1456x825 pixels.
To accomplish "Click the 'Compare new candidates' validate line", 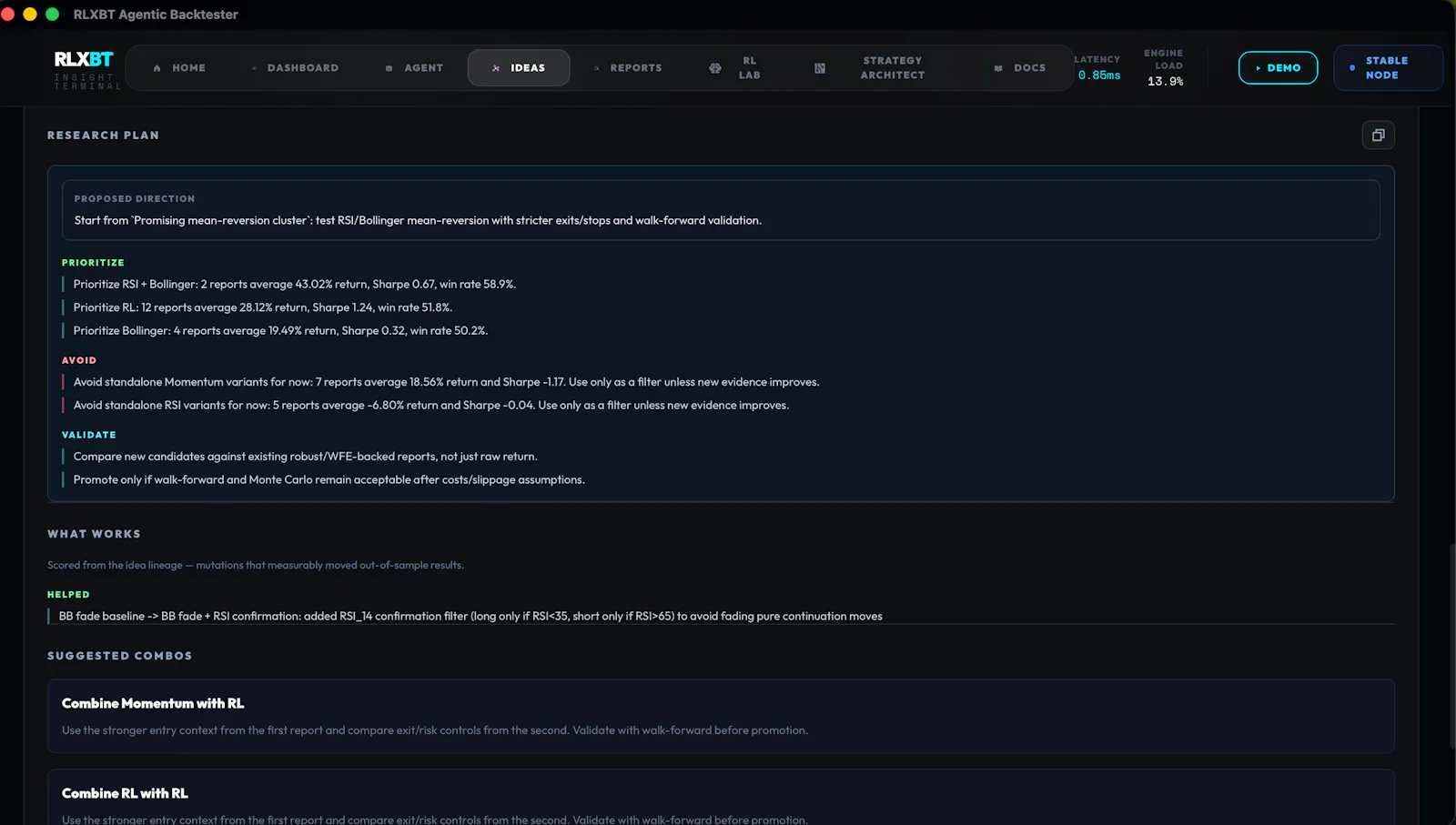I will tap(305, 457).
